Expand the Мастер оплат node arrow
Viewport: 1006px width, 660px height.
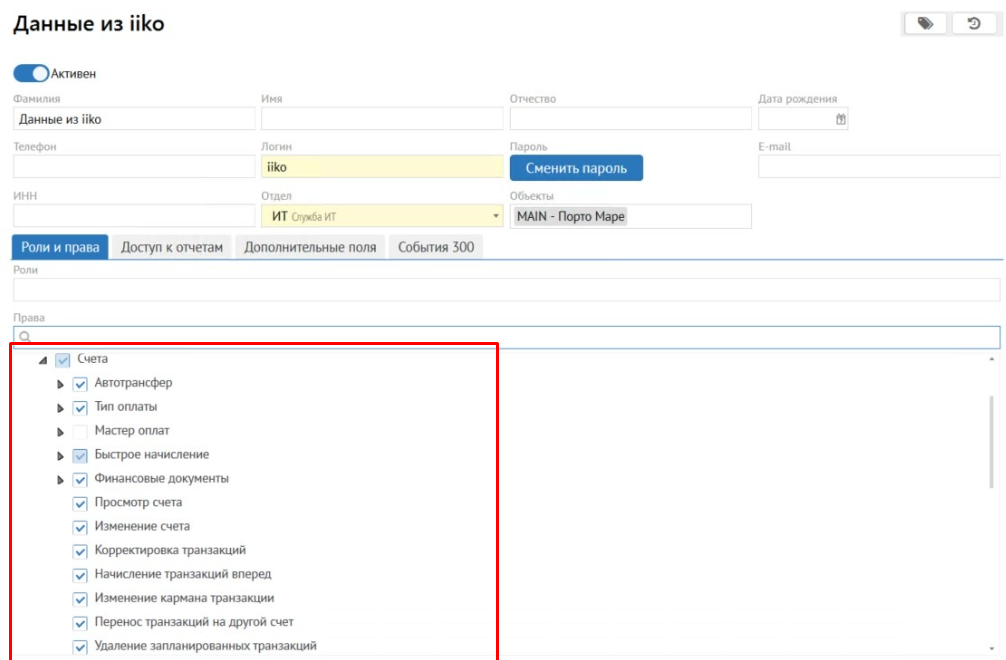[60, 432]
